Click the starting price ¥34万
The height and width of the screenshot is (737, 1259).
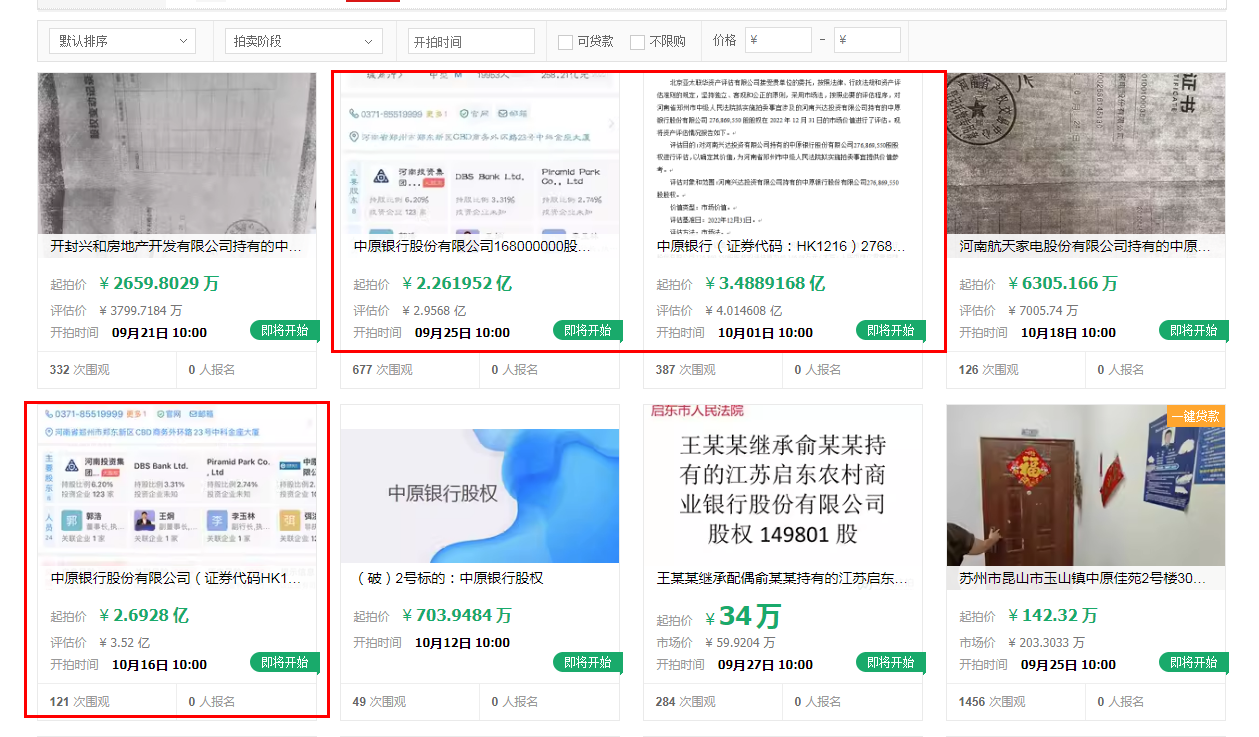[743, 615]
